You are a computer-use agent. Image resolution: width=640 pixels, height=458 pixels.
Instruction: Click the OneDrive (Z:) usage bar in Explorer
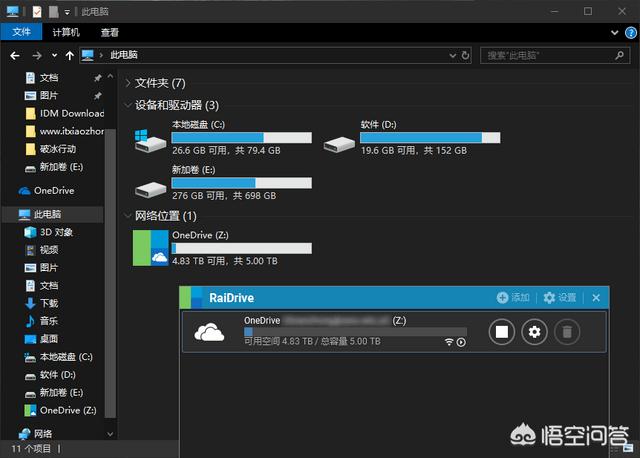pos(242,248)
